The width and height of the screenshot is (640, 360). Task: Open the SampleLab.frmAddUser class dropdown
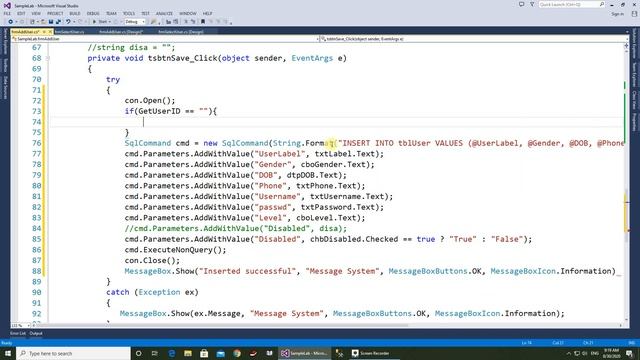[164, 39]
